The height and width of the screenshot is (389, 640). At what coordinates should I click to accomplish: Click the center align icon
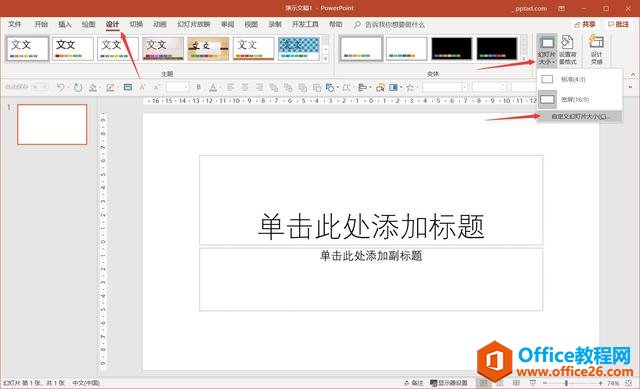click(245, 87)
